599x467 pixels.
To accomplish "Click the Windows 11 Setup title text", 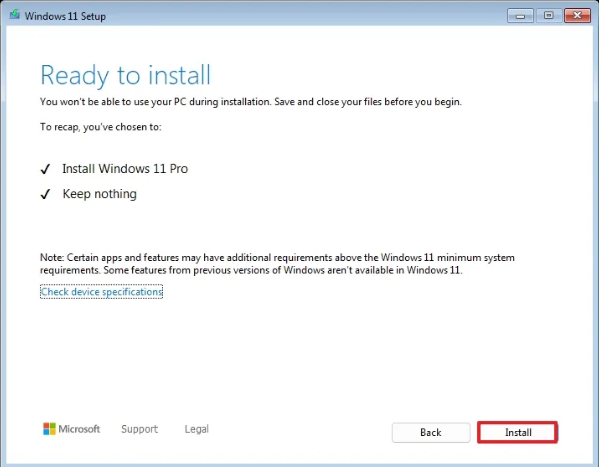I will point(65,16).
